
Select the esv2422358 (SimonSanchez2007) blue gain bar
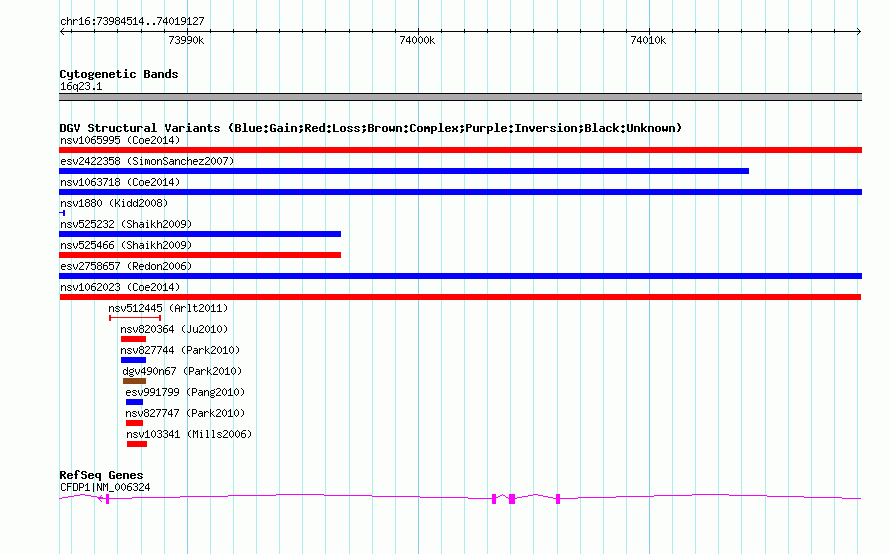[x=404, y=171]
